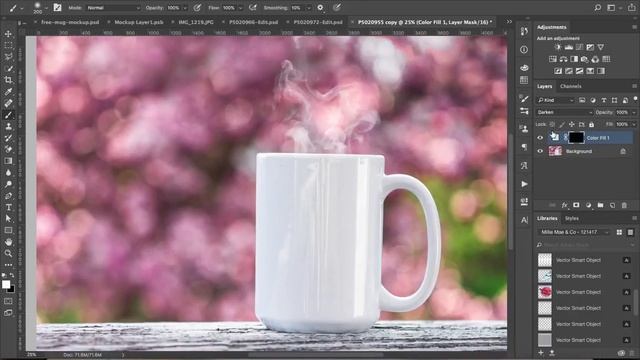Select the Move tool

click(x=8, y=34)
